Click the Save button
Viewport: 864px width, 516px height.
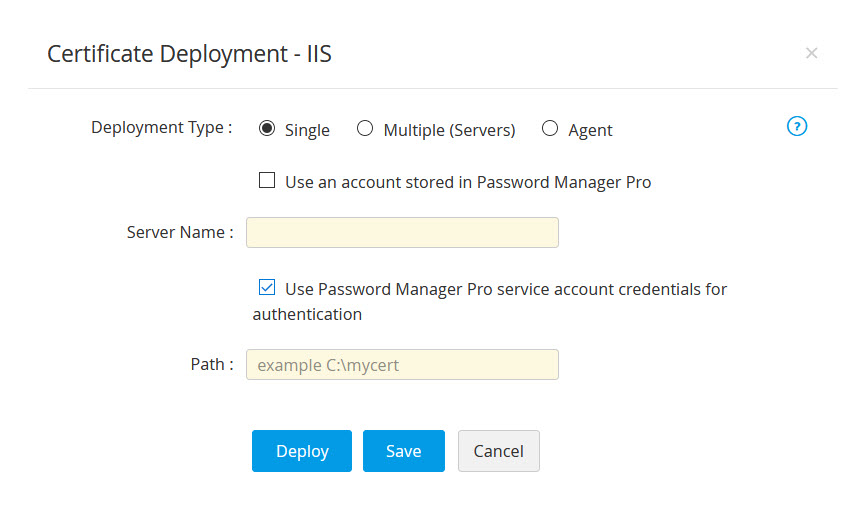coord(403,451)
